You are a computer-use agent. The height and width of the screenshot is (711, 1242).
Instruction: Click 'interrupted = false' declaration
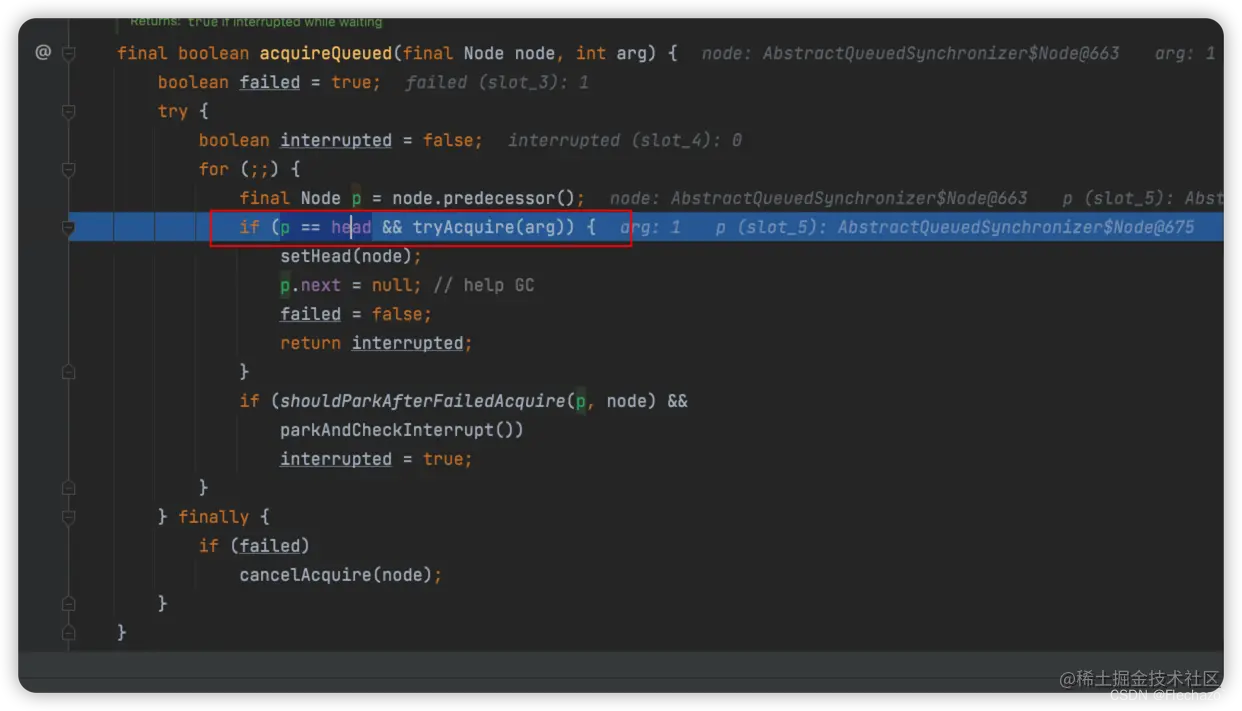(x=340, y=140)
